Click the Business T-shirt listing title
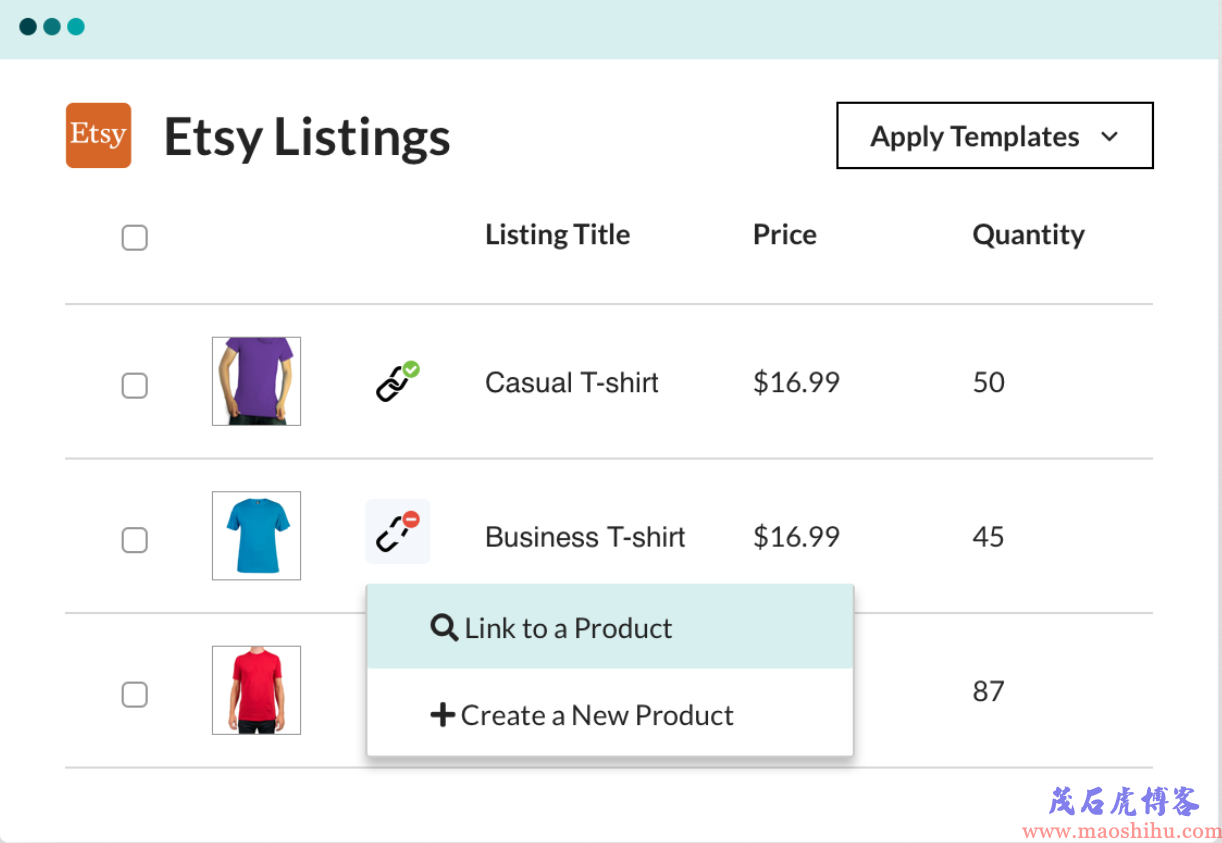The width and height of the screenshot is (1222, 843). pos(585,537)
